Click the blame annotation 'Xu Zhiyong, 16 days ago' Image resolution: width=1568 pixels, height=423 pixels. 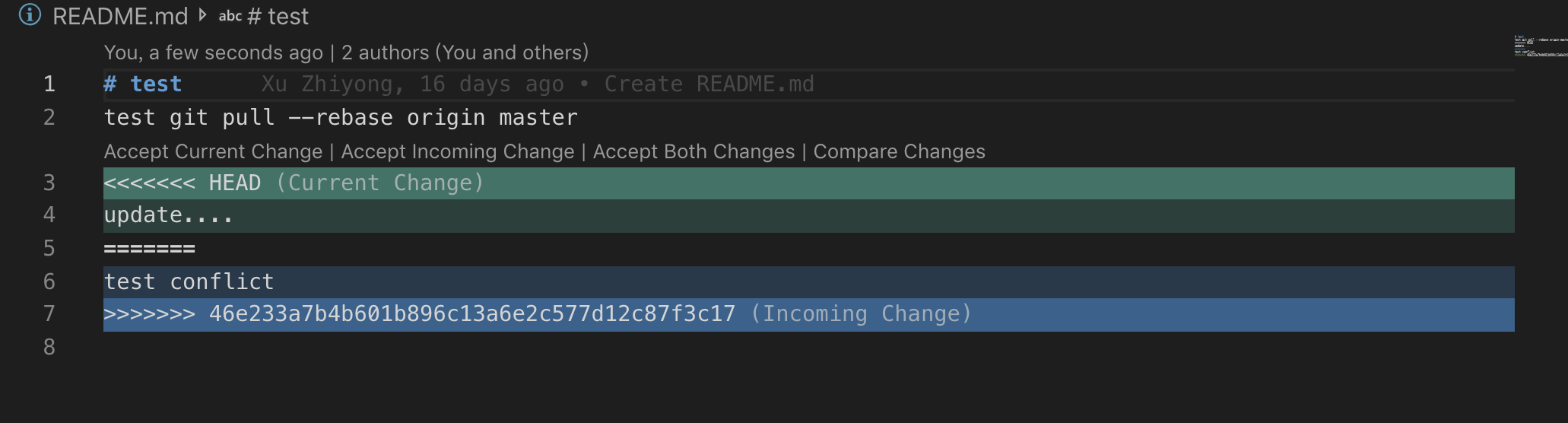click(x=412, y=84)
